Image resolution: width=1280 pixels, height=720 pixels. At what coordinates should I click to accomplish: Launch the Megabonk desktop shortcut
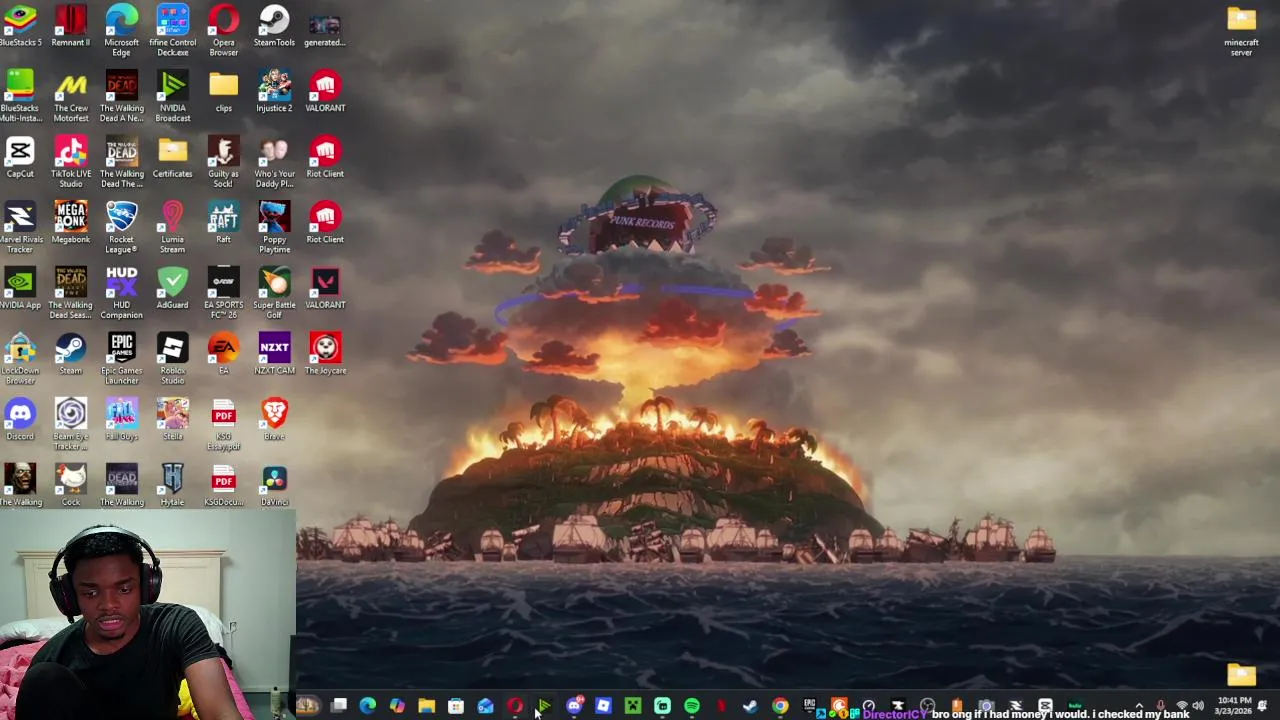[x=71, y=223]
